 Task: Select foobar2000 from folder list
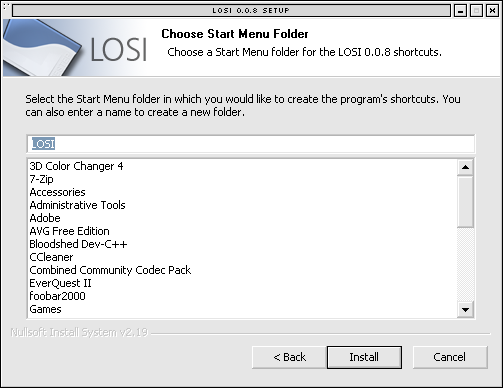point(57,296)
